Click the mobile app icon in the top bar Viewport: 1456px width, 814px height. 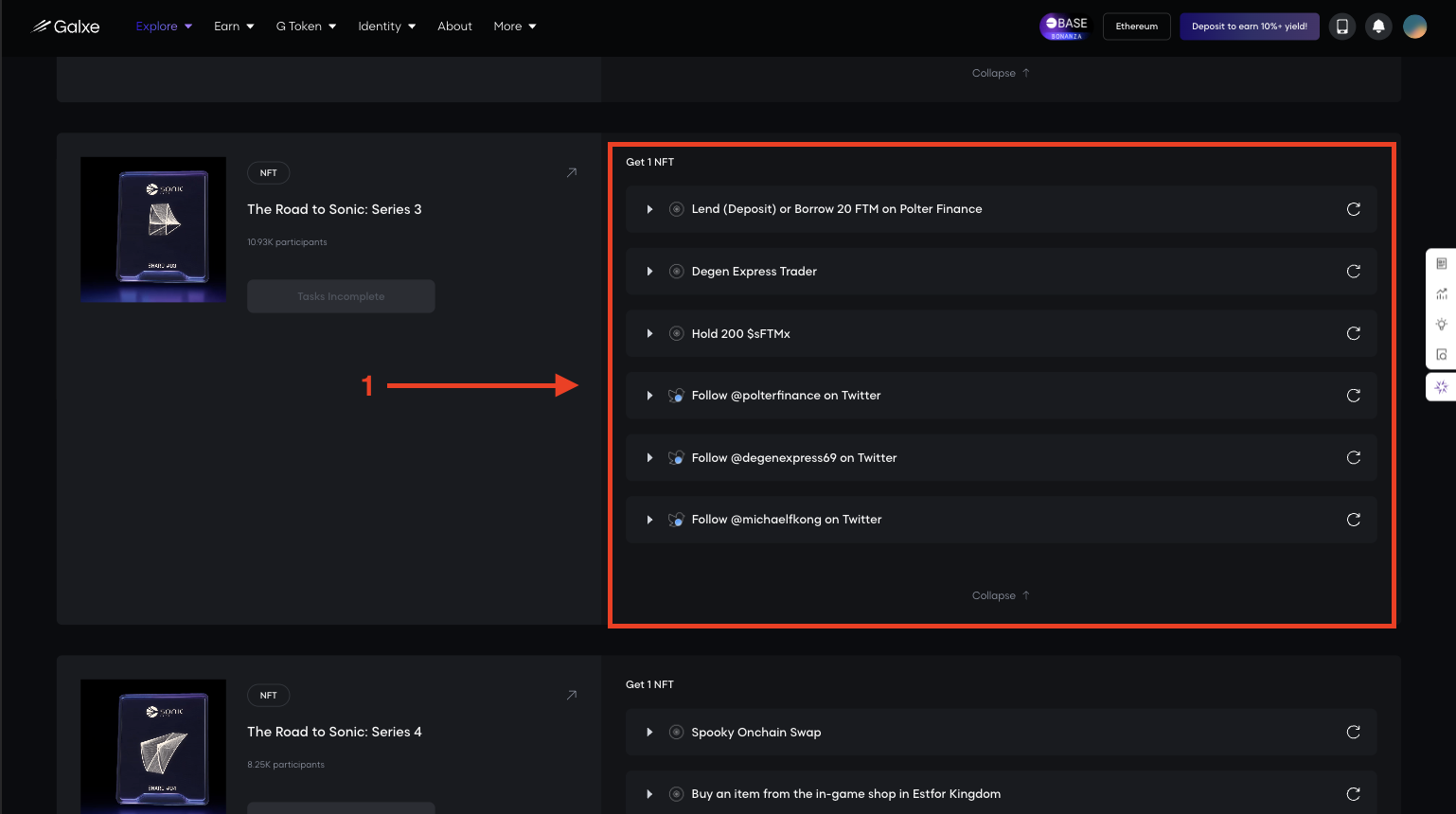(x=1342, y=26)
